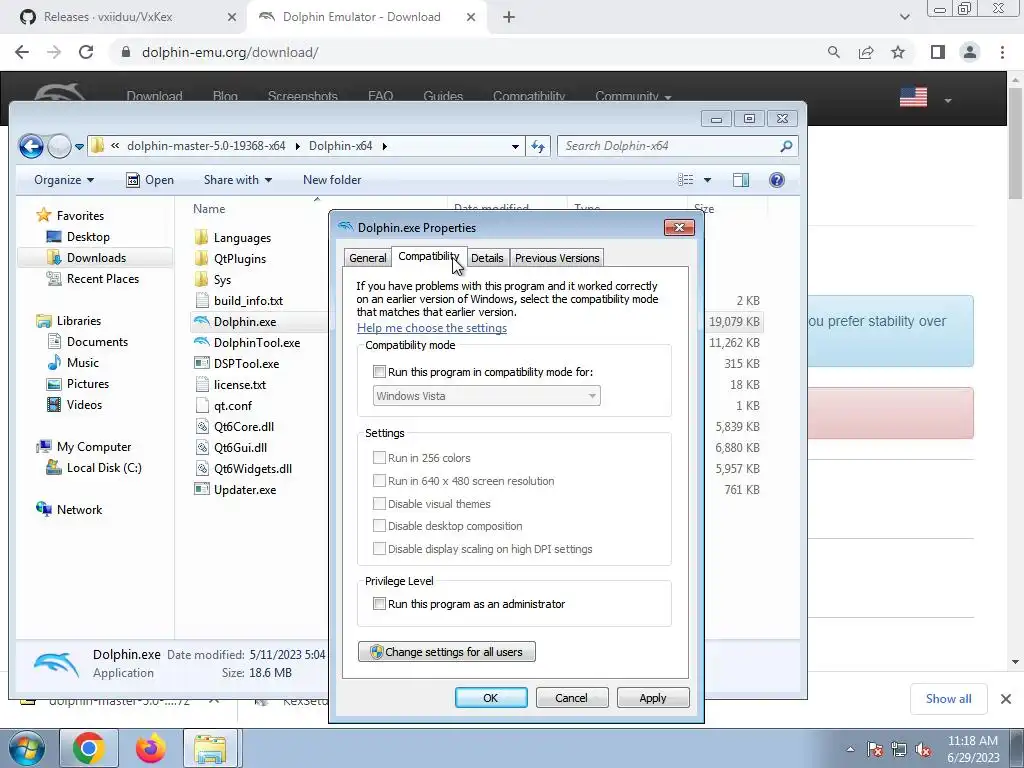This screenshot has height=768, width=1024.
Task: Click the Action Center flag tray icon
Action: coord(875,750)
